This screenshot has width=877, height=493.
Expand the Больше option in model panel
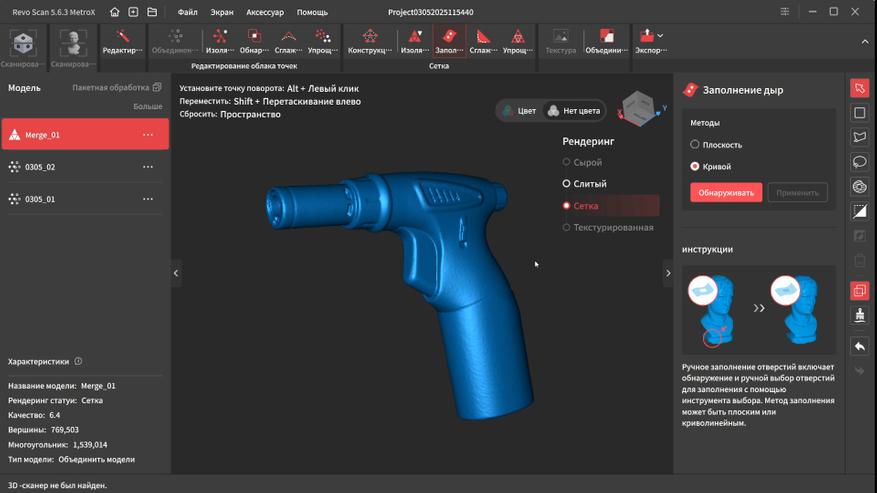click(x=148, y=106)
